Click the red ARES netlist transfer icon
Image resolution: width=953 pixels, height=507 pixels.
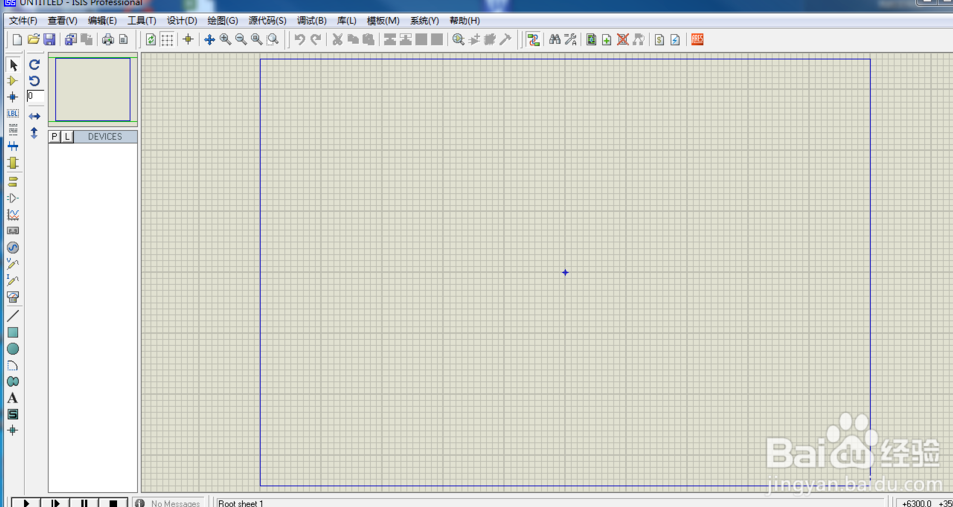[697, 40]
